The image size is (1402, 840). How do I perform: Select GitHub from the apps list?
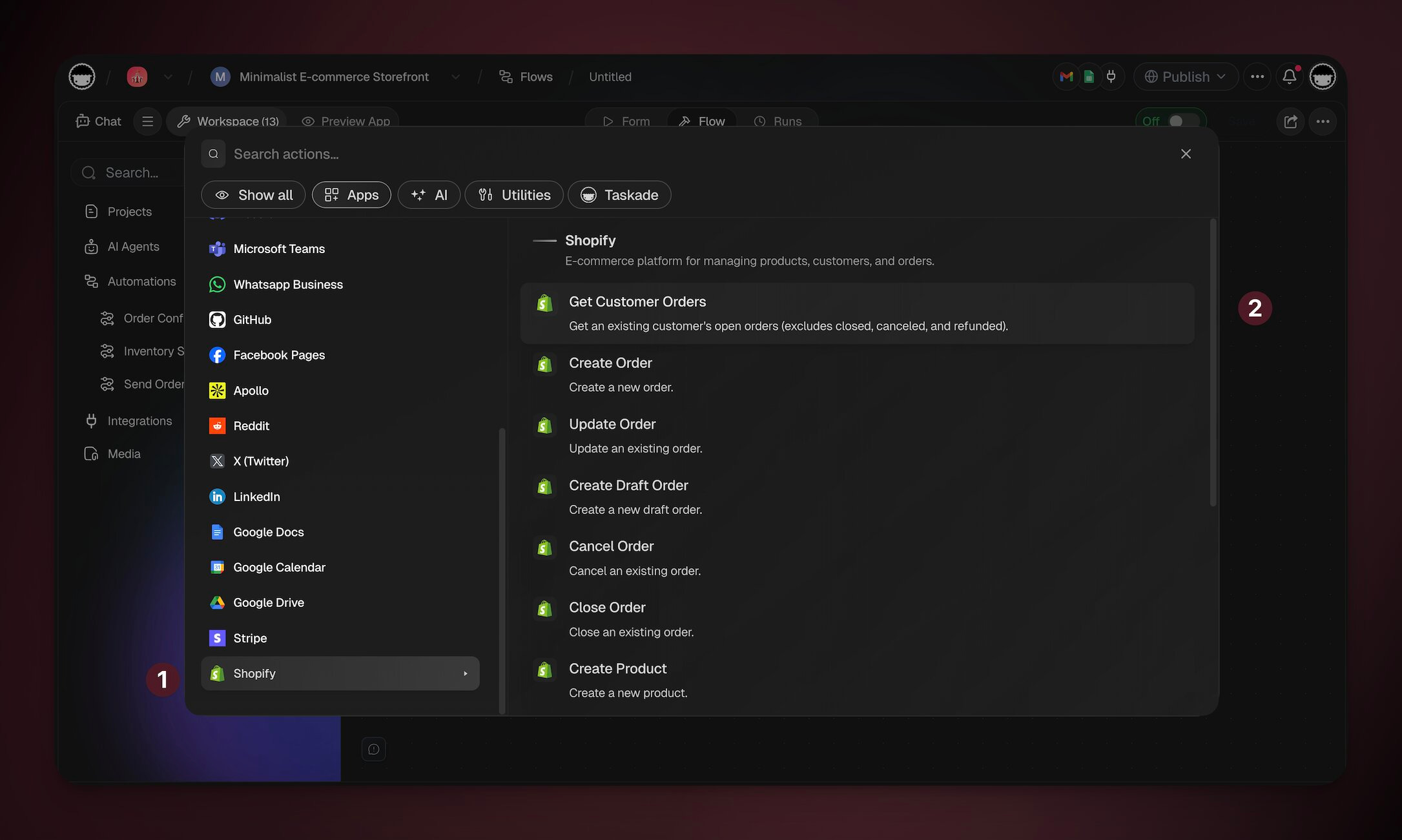click(x=252, y=320)
